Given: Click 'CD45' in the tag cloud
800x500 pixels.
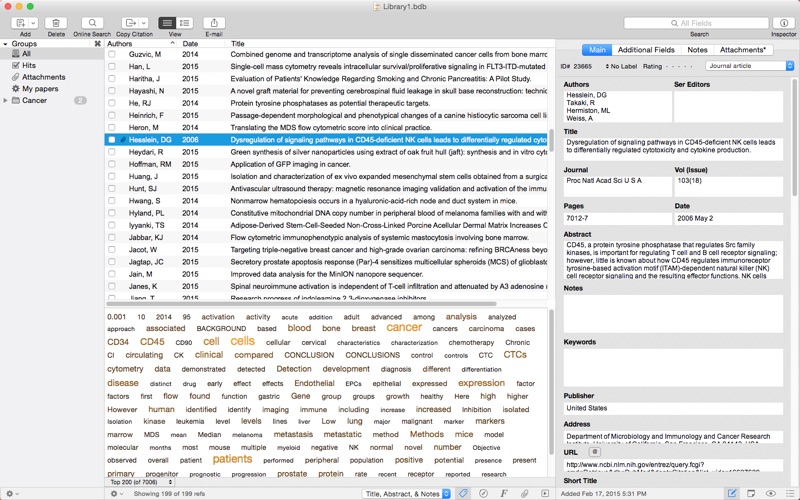Looking at the screenshot, I should tap(152, 342).
